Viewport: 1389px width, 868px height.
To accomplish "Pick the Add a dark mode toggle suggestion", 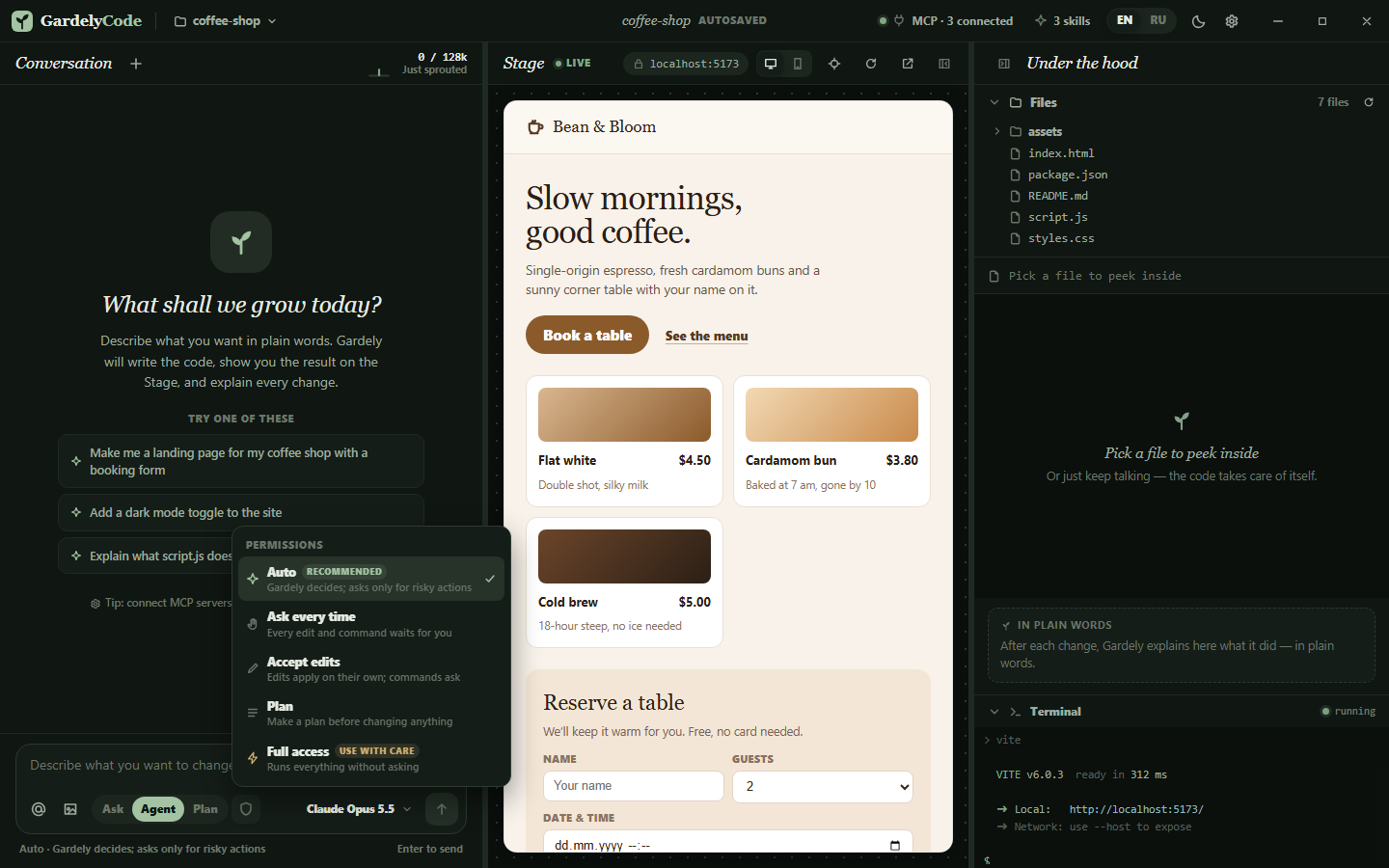I will click(x=241, y=512).
